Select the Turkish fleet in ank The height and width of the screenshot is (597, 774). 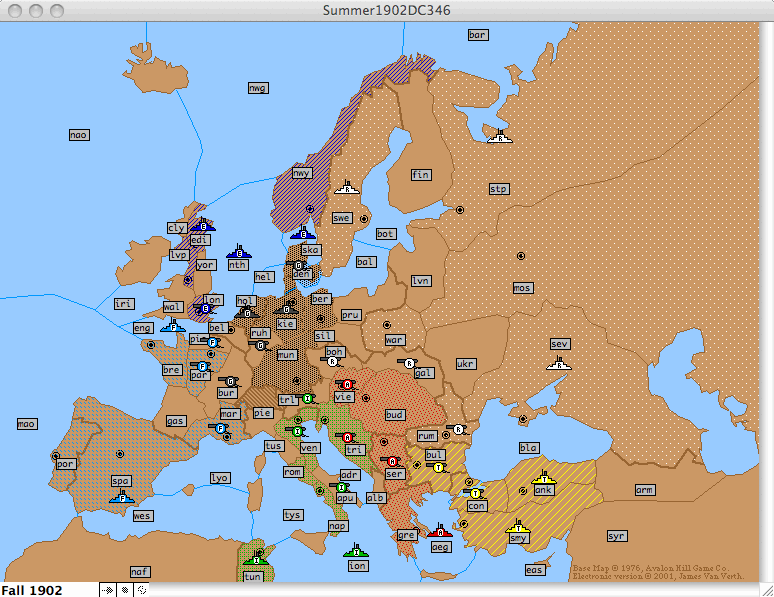point(544,478)
